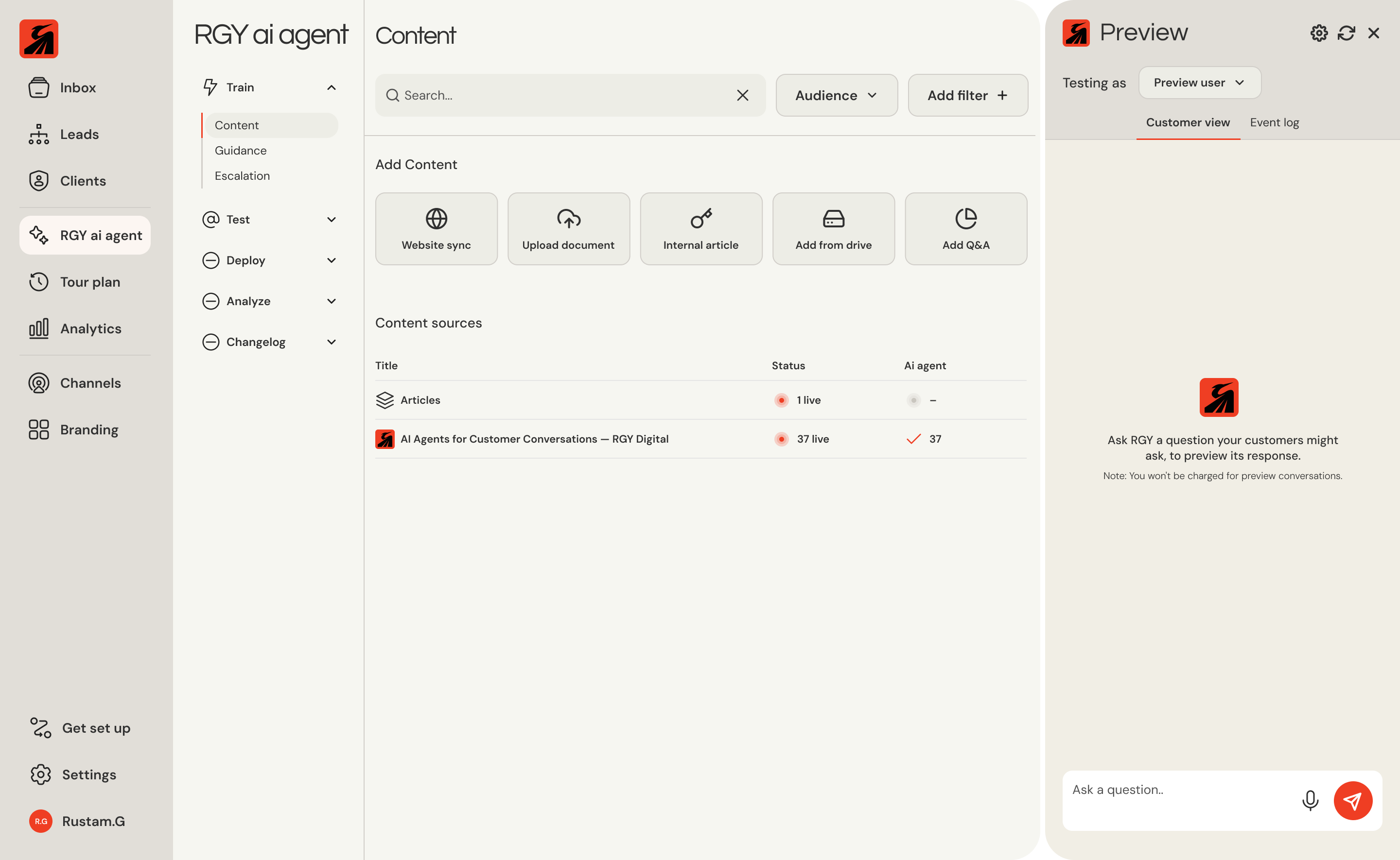Click the Add filter button
The height and width of the screenshot is (860, 1400).
tap(967, 95)
